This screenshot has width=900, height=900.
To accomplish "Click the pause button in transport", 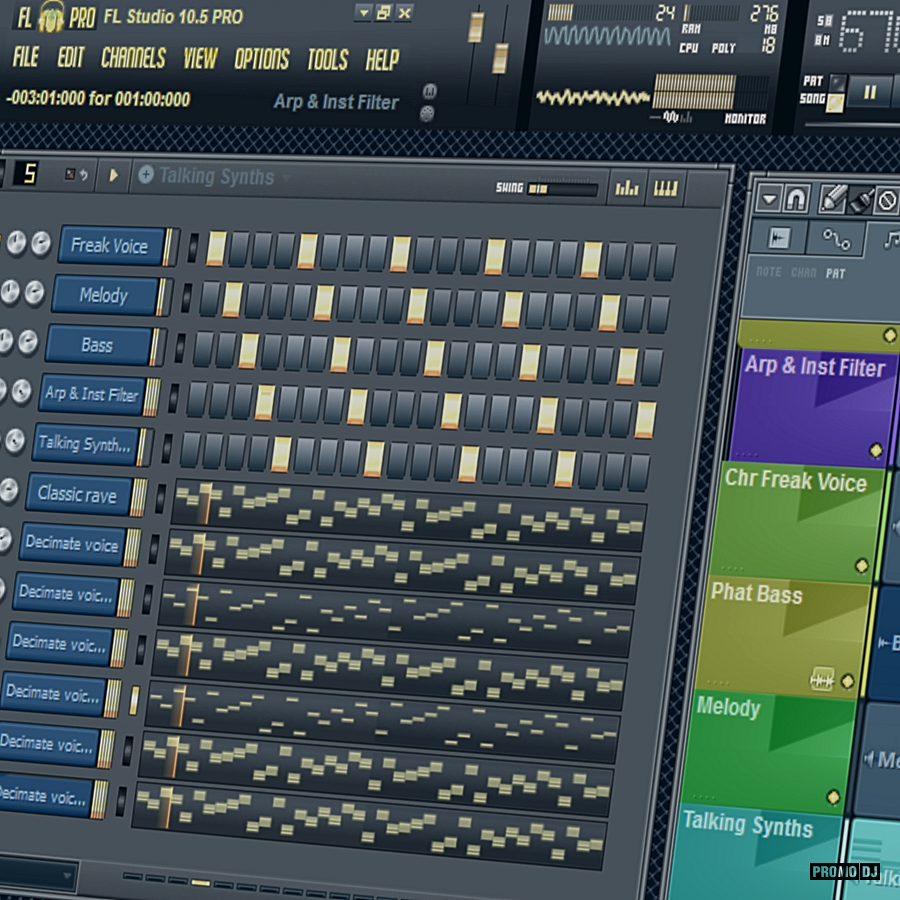I will click(x=870, y=92).
